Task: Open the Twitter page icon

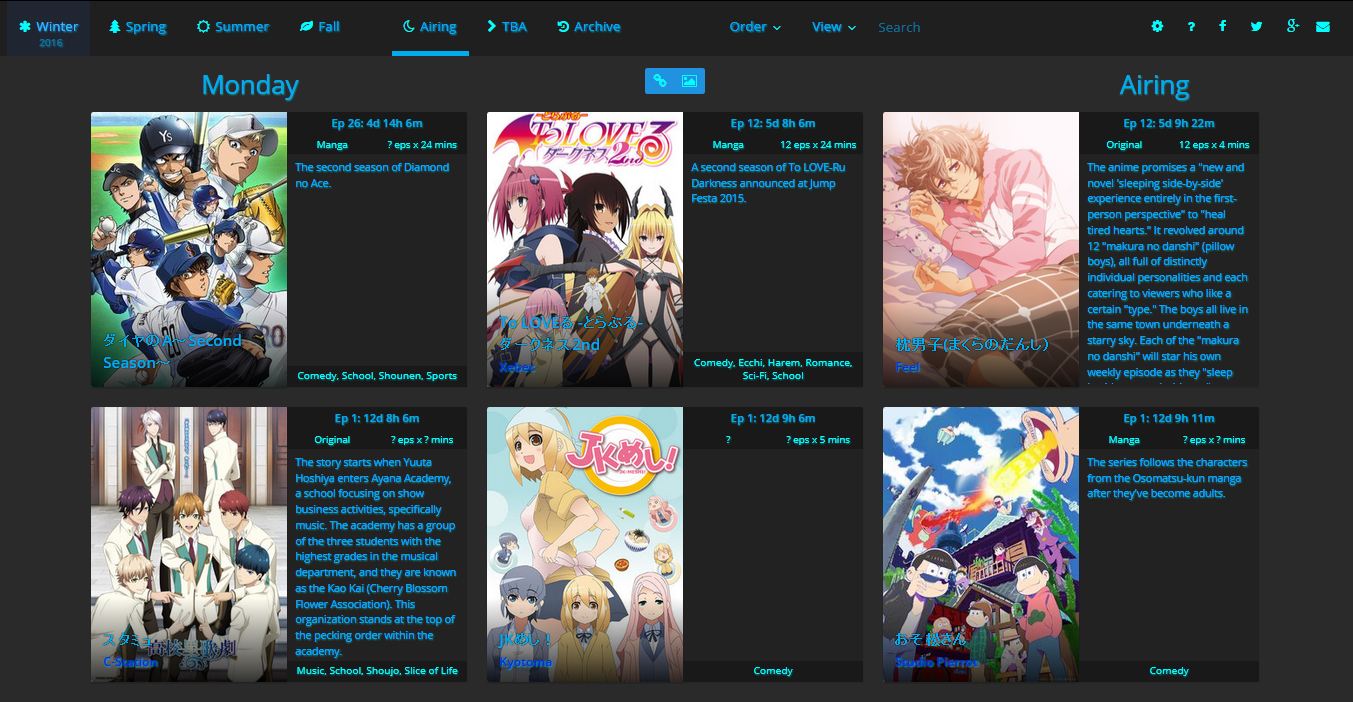Action: 1256,27
